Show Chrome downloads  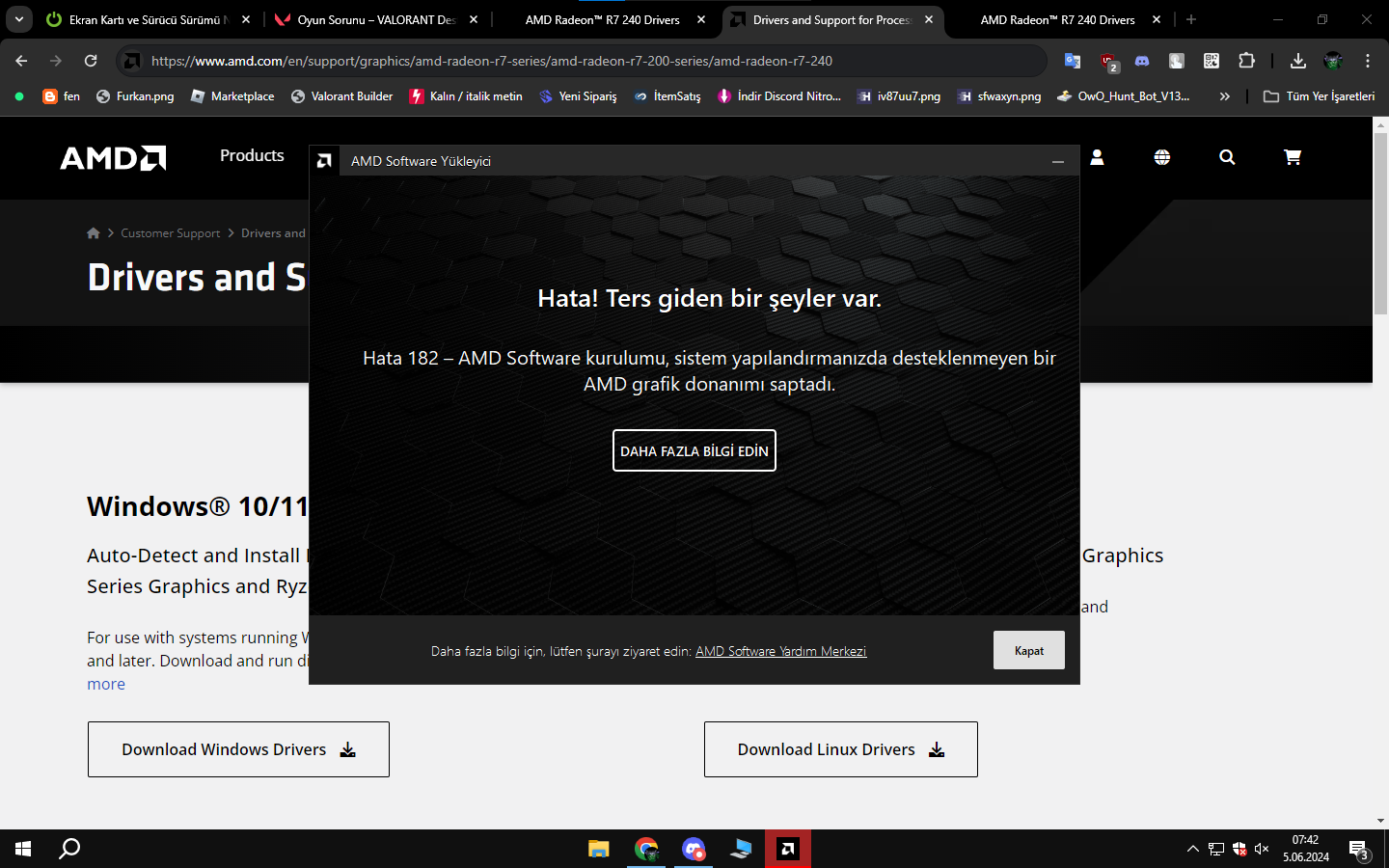point(1298,61)
